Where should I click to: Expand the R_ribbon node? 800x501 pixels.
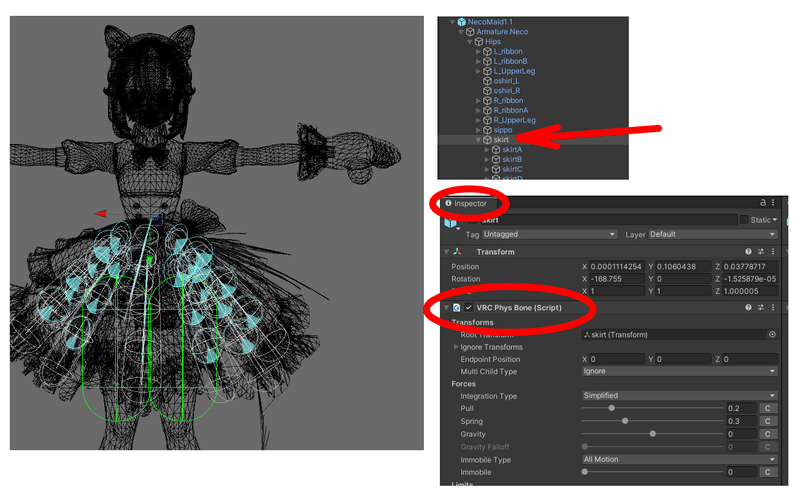pos(478,101)
